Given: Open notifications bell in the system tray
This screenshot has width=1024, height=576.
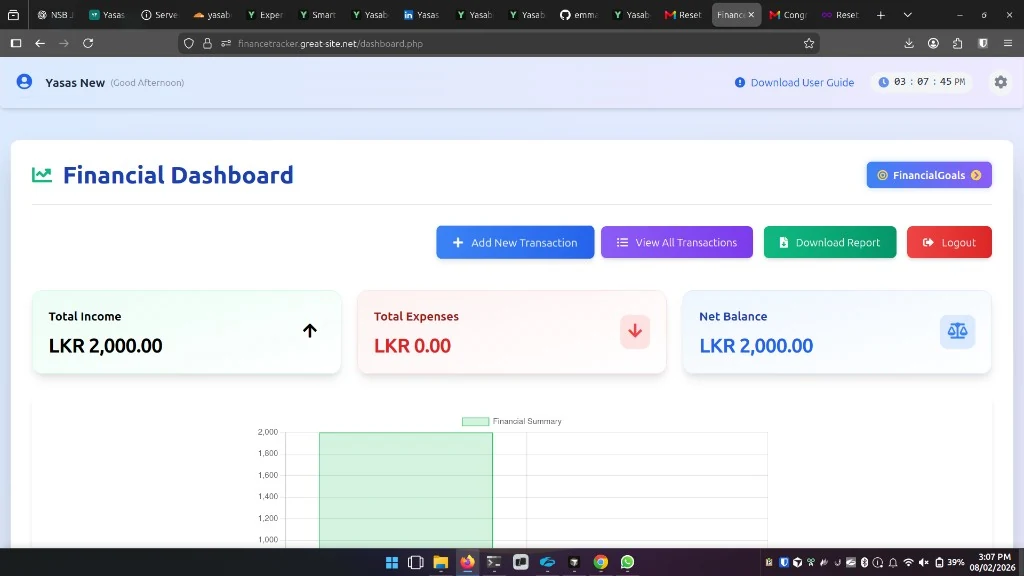Looking at the screenshot, I should point(893,562).
